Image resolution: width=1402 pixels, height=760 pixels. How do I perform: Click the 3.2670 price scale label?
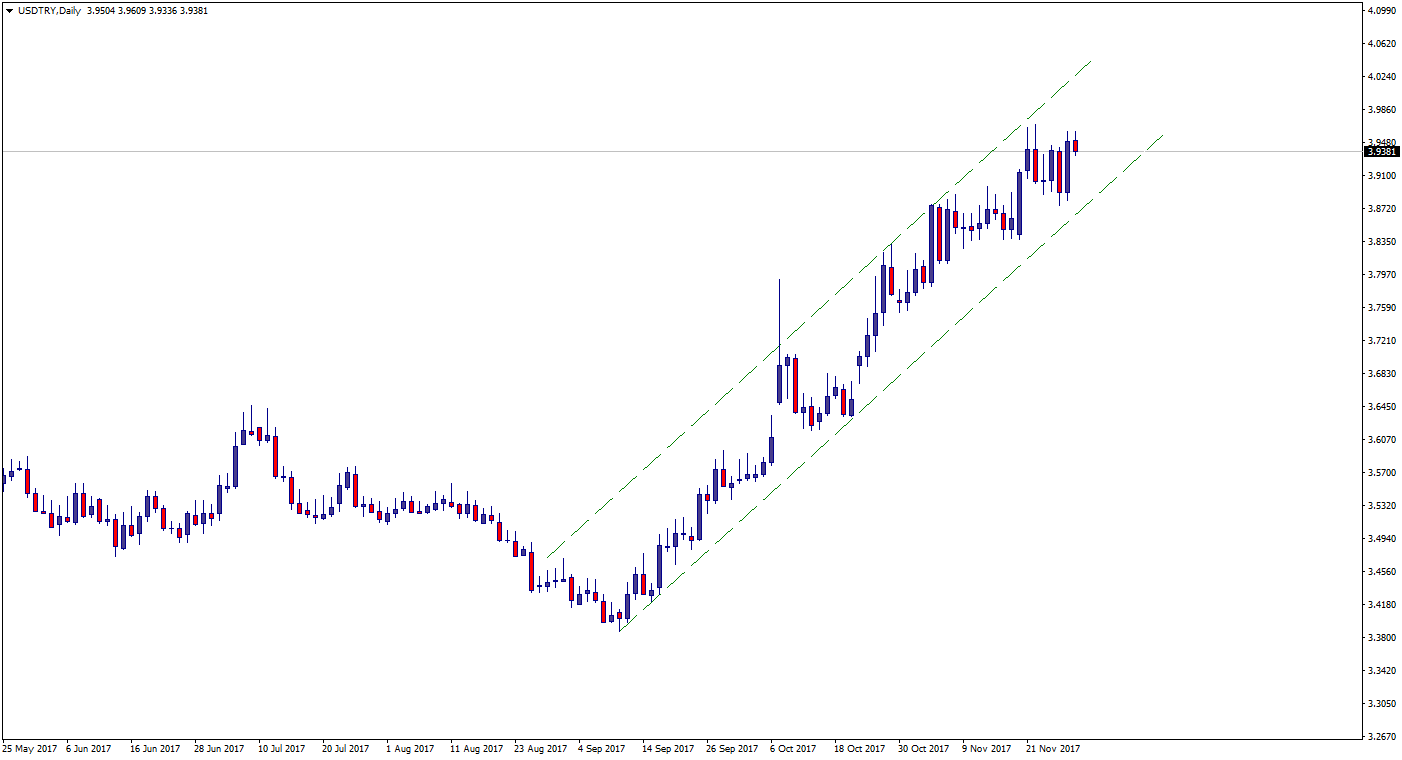coord(1381,737)
